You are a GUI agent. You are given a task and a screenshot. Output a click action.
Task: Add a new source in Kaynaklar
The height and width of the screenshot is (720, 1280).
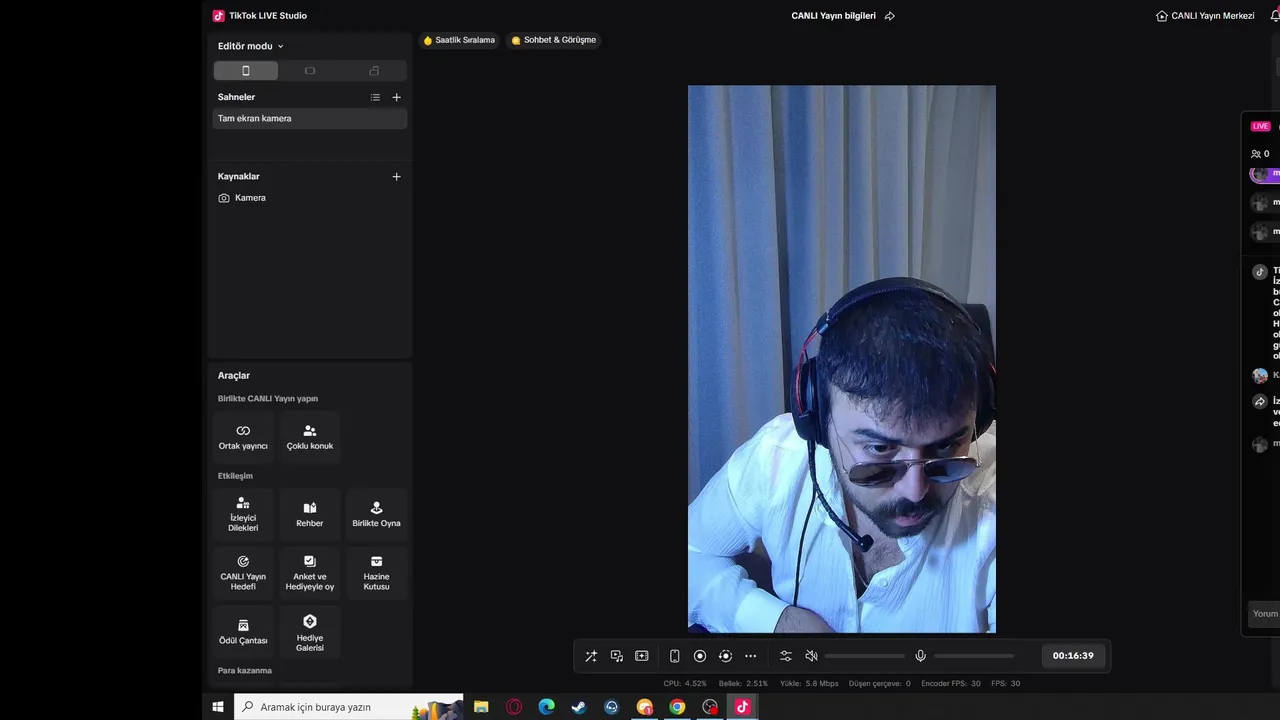396,176
